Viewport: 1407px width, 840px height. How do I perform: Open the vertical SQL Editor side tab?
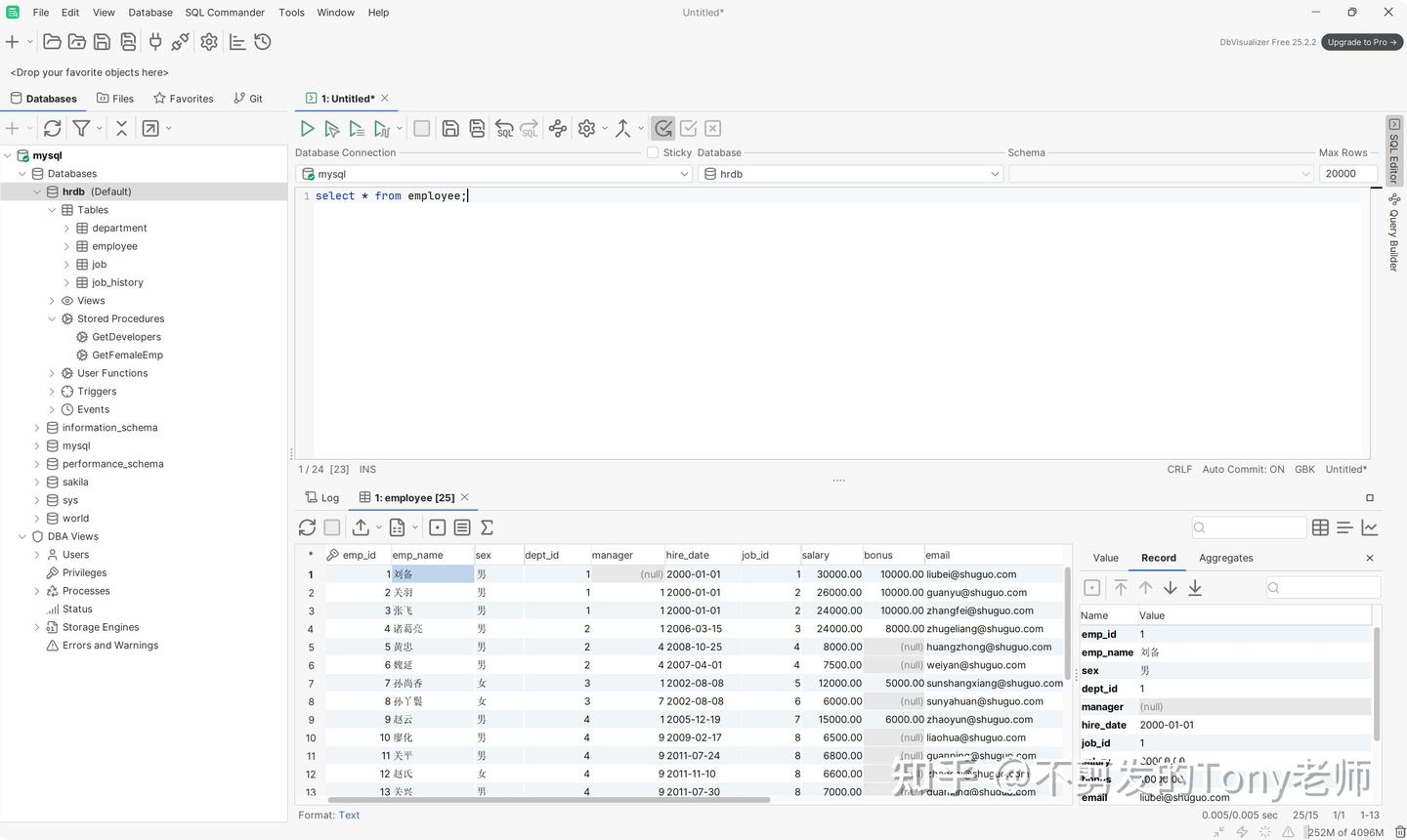(1394, 151)
